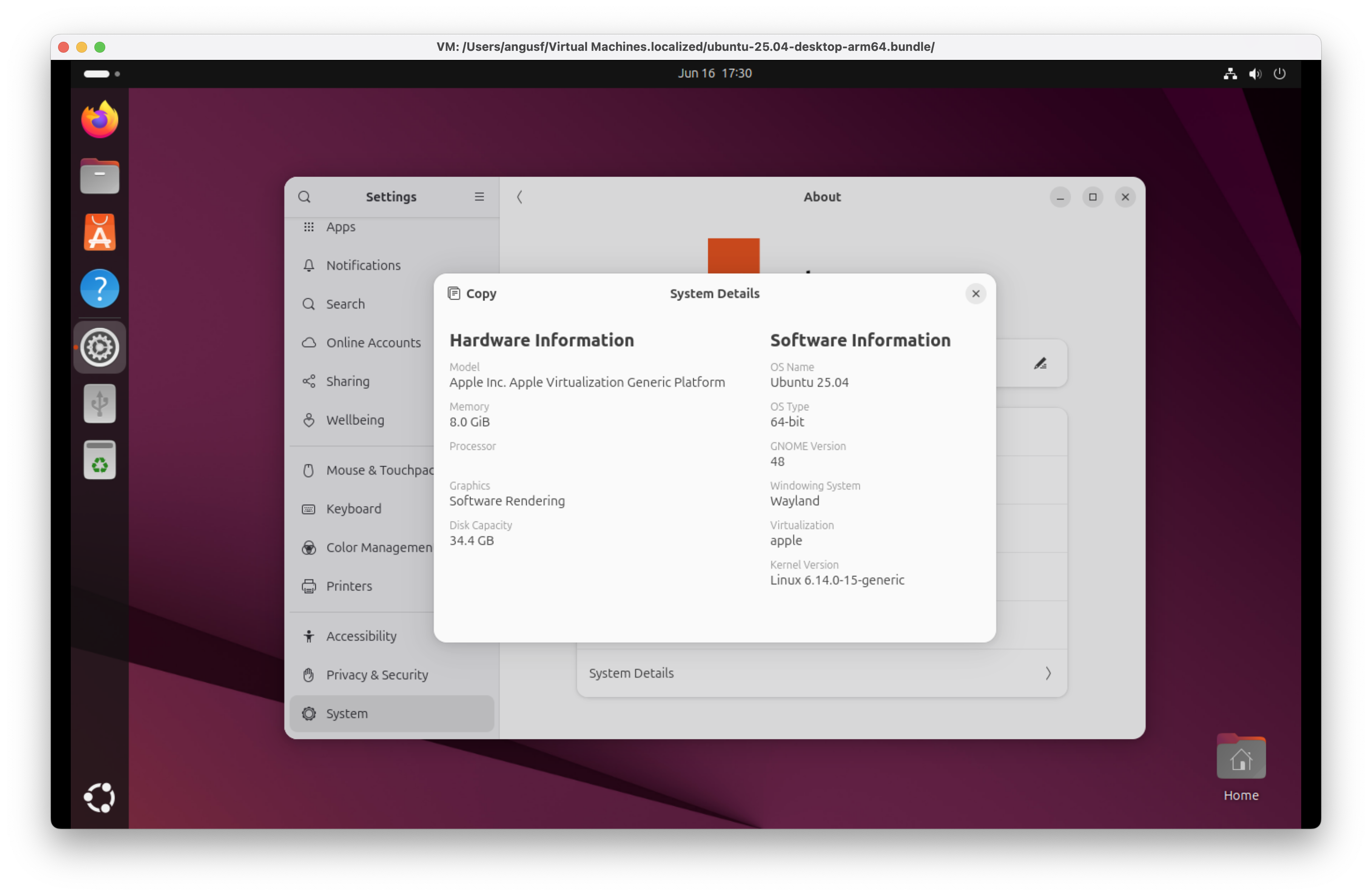
Task: Select Privacy & Security in the sidebar
Action: 377,674
